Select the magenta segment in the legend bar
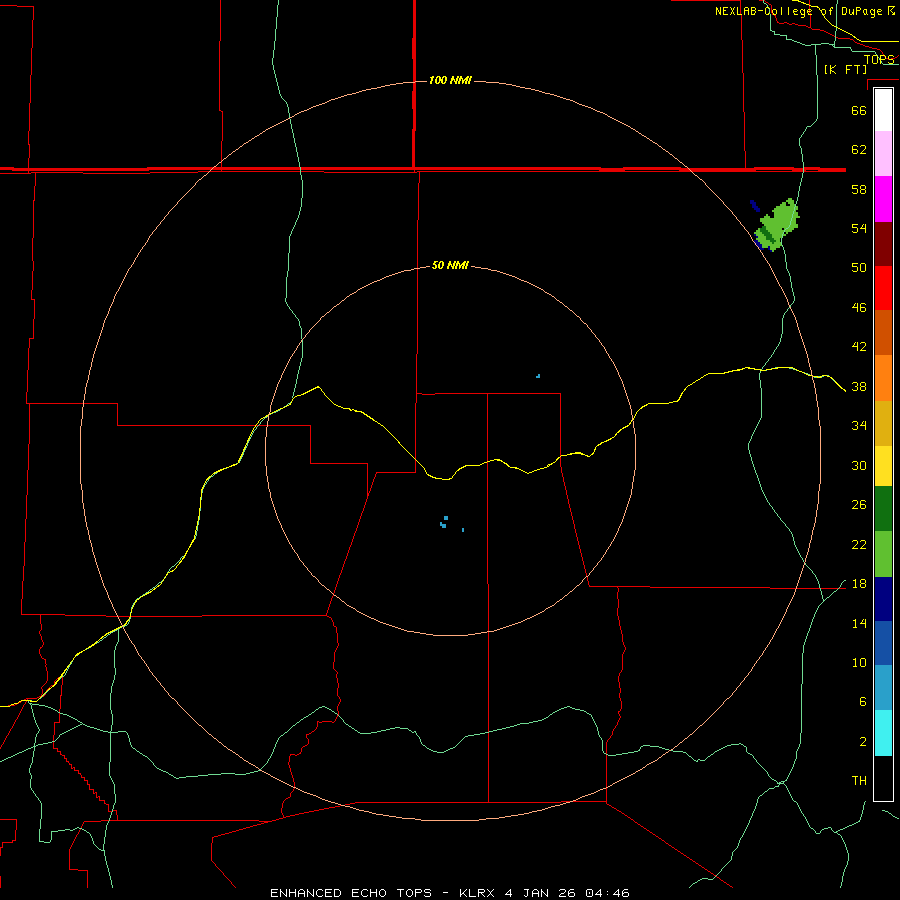The image size is (900, 900). pos(883,199)
